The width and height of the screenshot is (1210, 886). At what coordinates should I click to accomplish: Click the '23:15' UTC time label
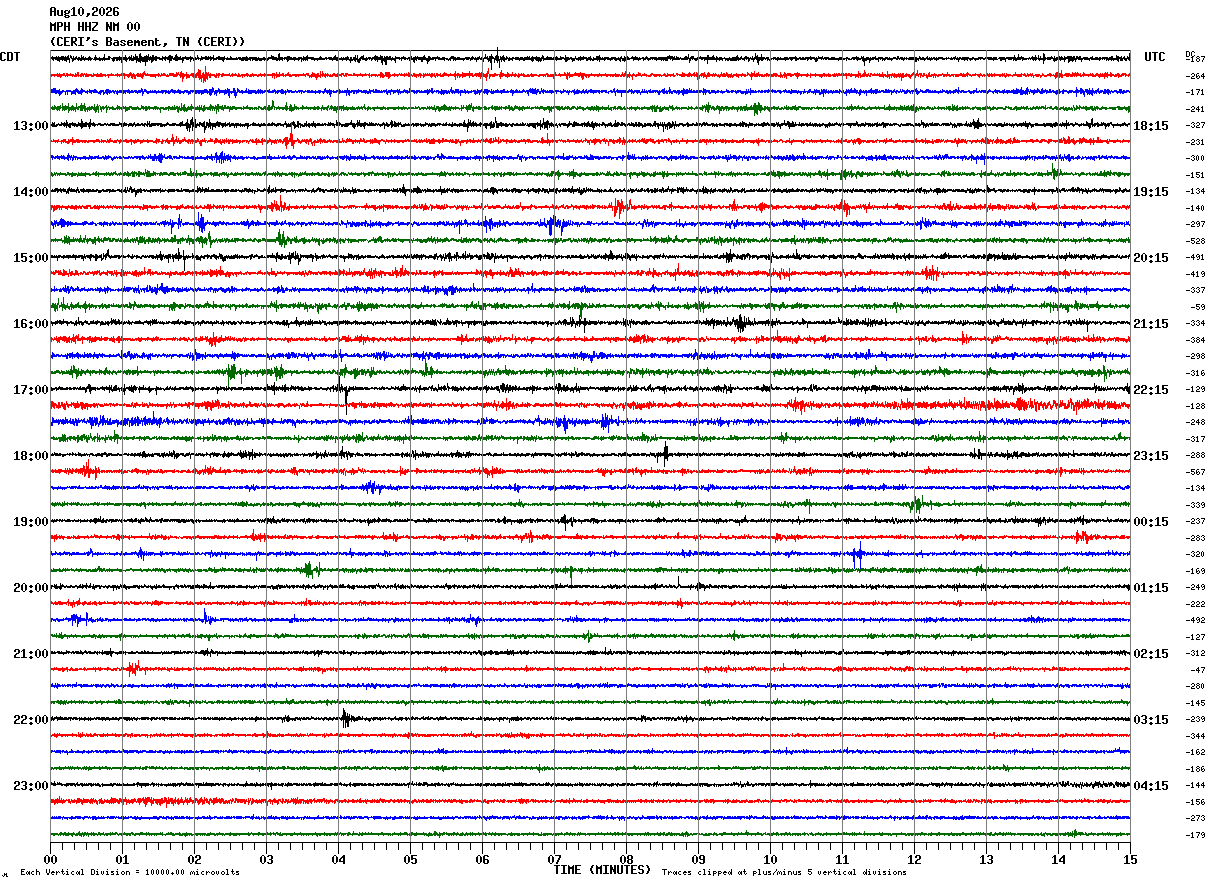click(x=1151, y=456)
